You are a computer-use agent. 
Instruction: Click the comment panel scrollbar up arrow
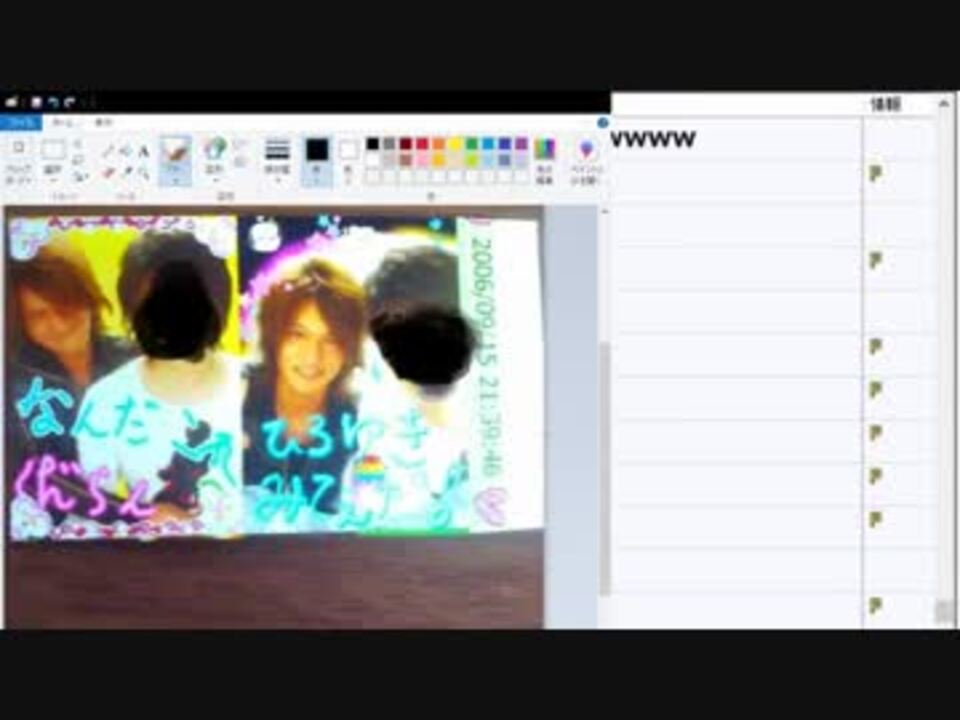(x=944, y=104)
